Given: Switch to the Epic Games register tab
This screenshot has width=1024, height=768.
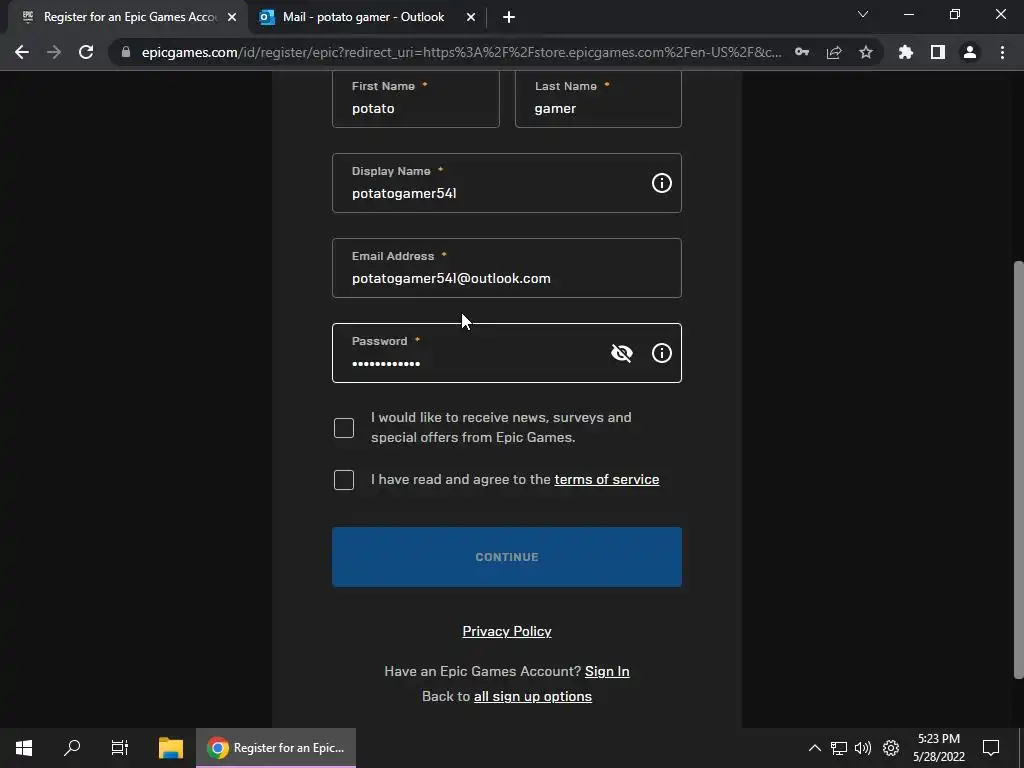Looking at the screenshot, I should coord(127,17).
